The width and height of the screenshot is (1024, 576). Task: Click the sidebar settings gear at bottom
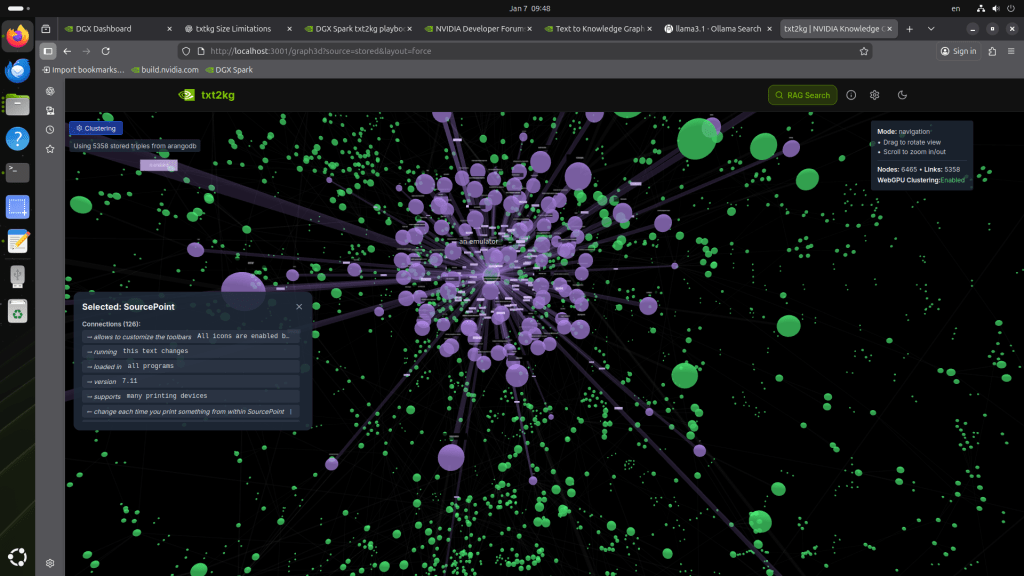(x=50, y=563)
